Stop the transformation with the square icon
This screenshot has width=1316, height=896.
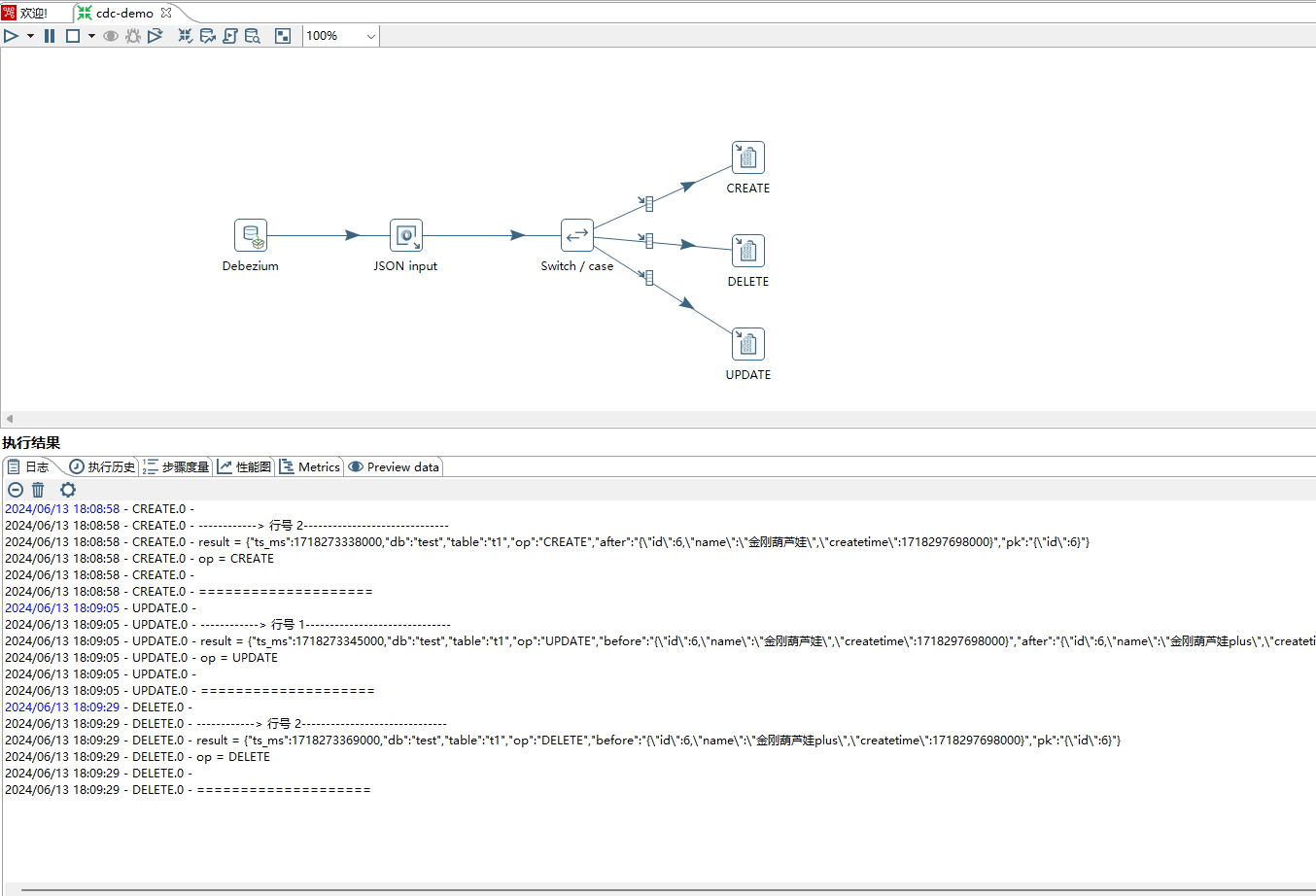(x=73, y=36)
